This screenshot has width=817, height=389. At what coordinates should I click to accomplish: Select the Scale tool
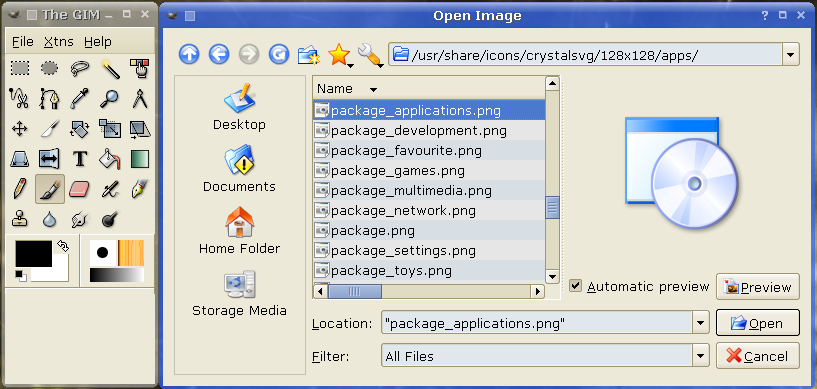pos(110,129)
